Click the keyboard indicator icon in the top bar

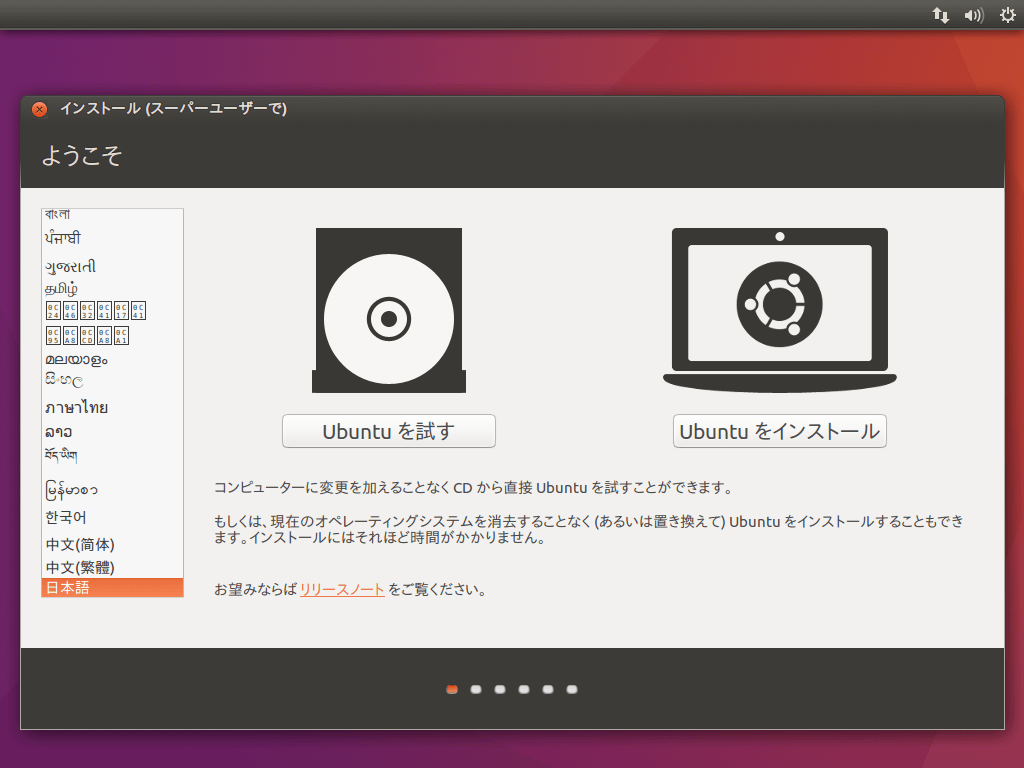[940, 15]
